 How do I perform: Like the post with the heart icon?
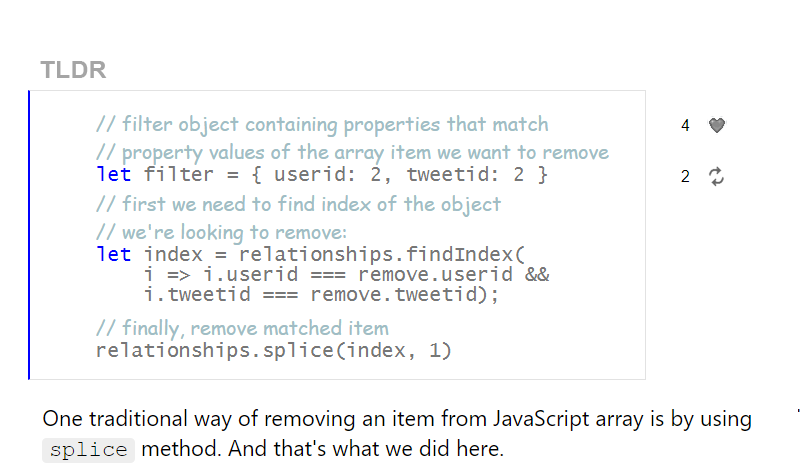(x=717, y=125)
